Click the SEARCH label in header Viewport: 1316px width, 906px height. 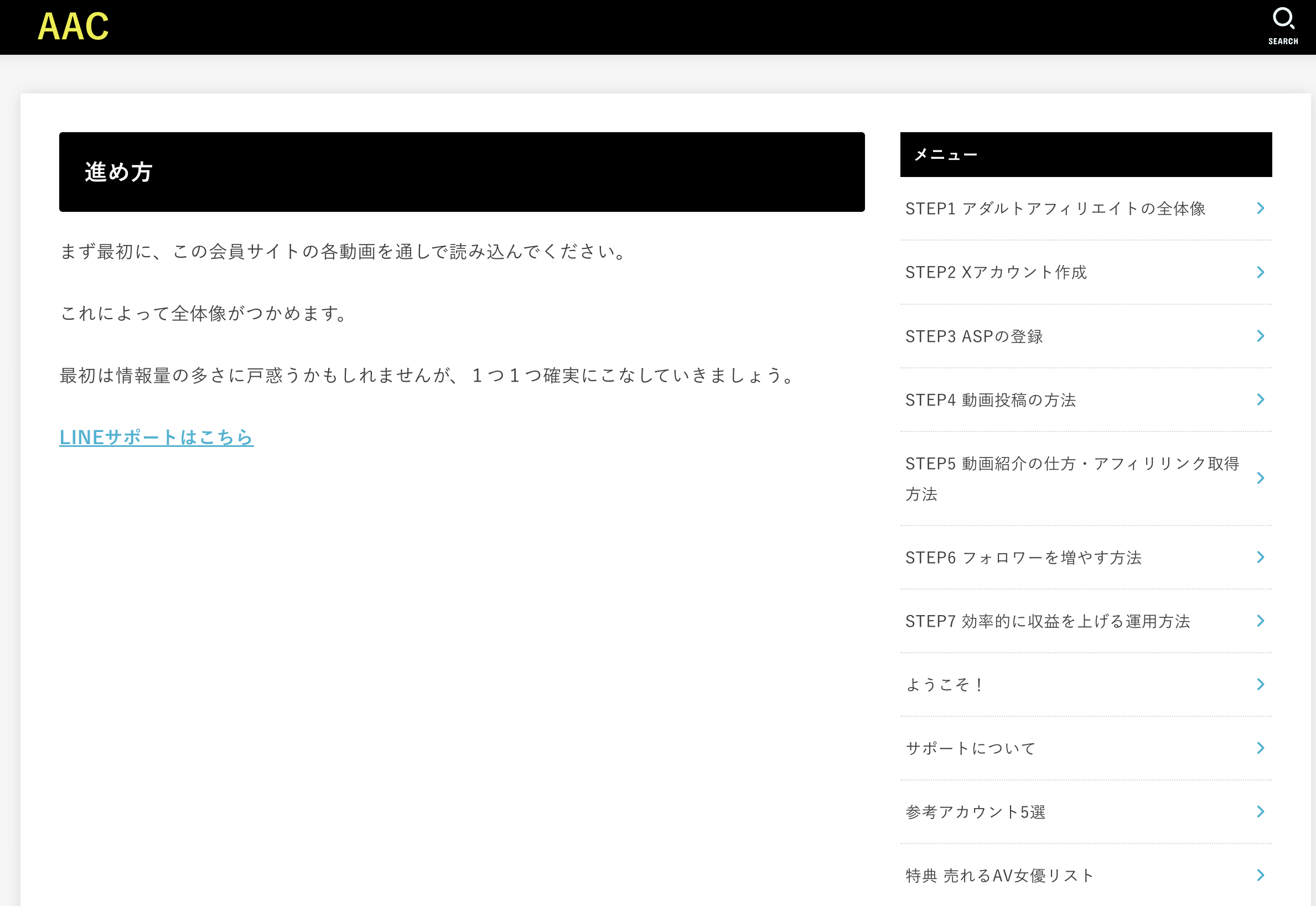[x=1282, y=41]
